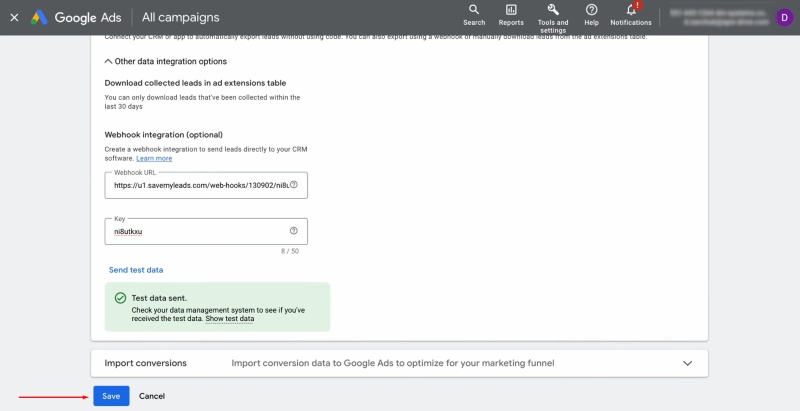Click the Webhook integration (optional) heading
Image resolution: width=800 pixels, height=411 pixels.
[x=164, y=135]
